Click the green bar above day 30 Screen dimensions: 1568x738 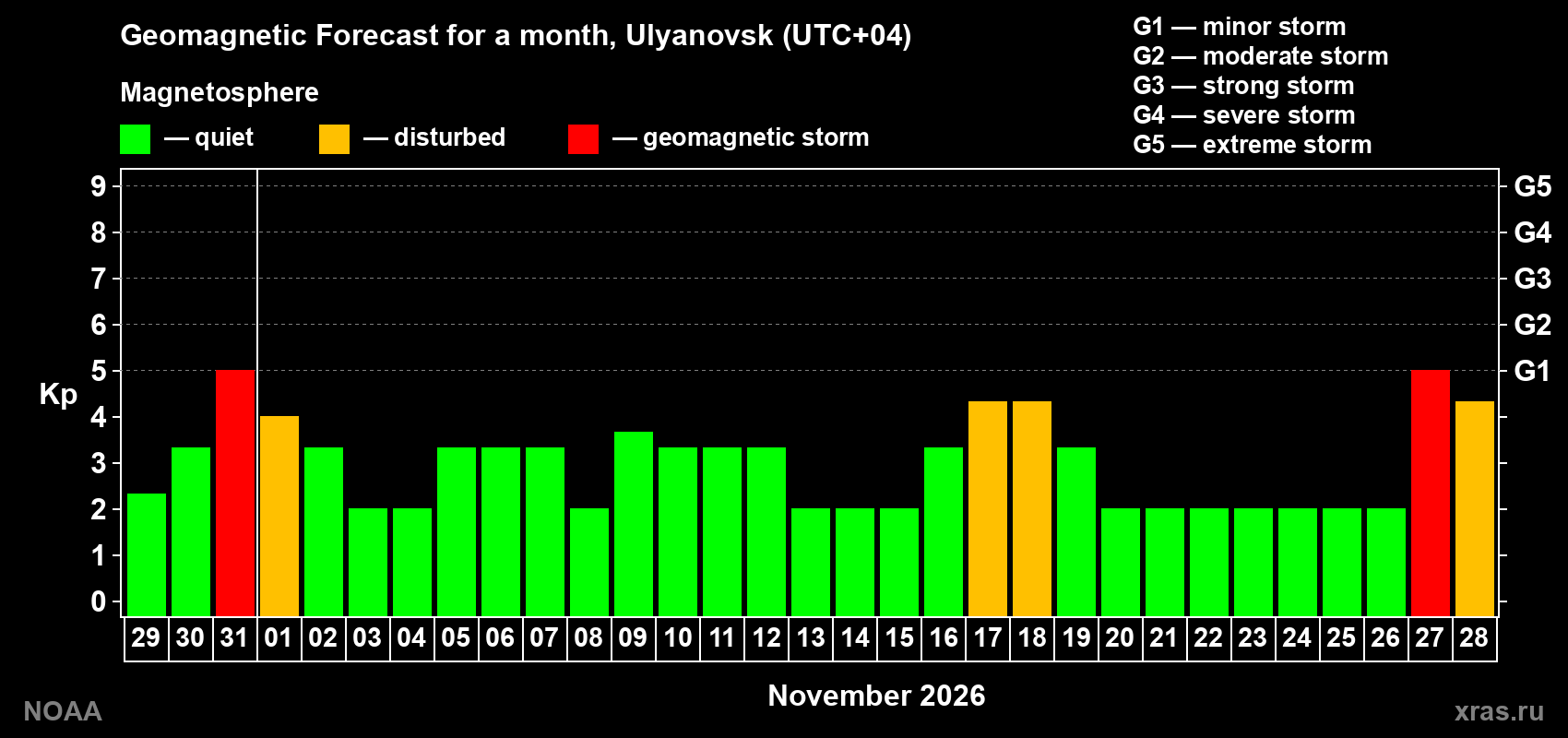click(x=191, y=532)
